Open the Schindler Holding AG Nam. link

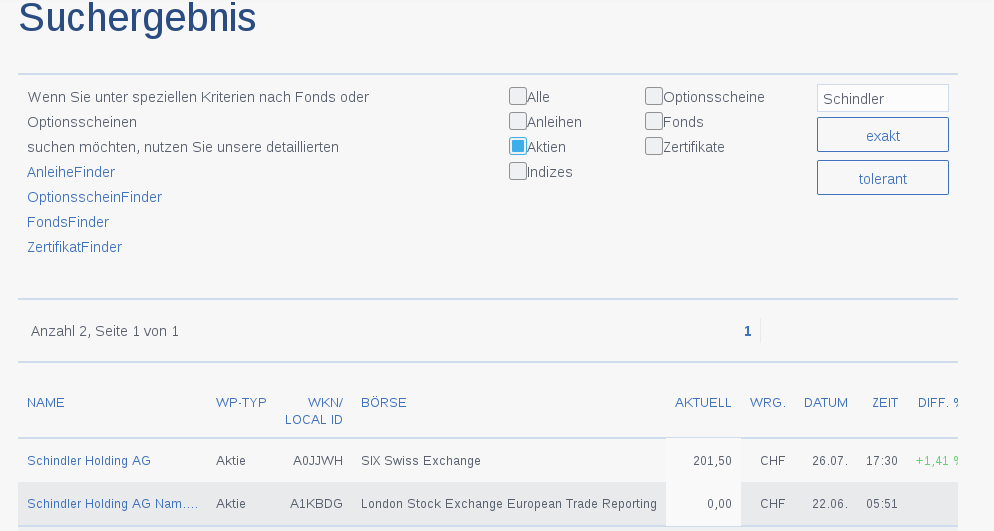click(112, 504)
